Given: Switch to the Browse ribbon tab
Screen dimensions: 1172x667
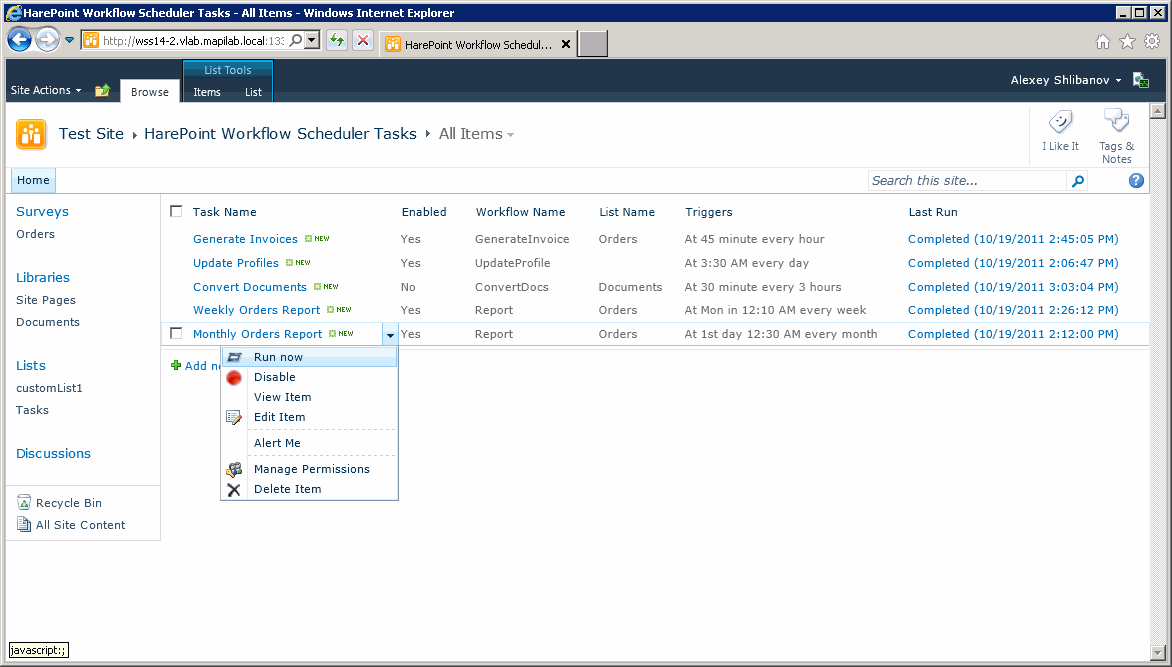Looking at the screenshot, I should 149,92.
